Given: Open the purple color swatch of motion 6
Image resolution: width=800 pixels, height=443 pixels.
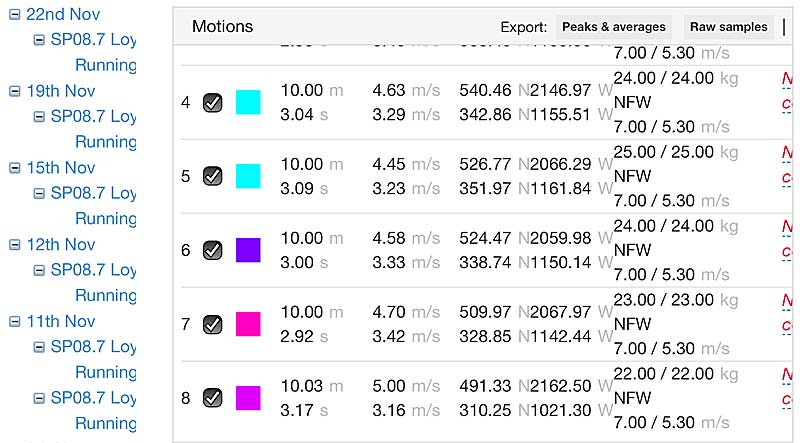Looking at the screenshot, I should click(x=248, y=250).
